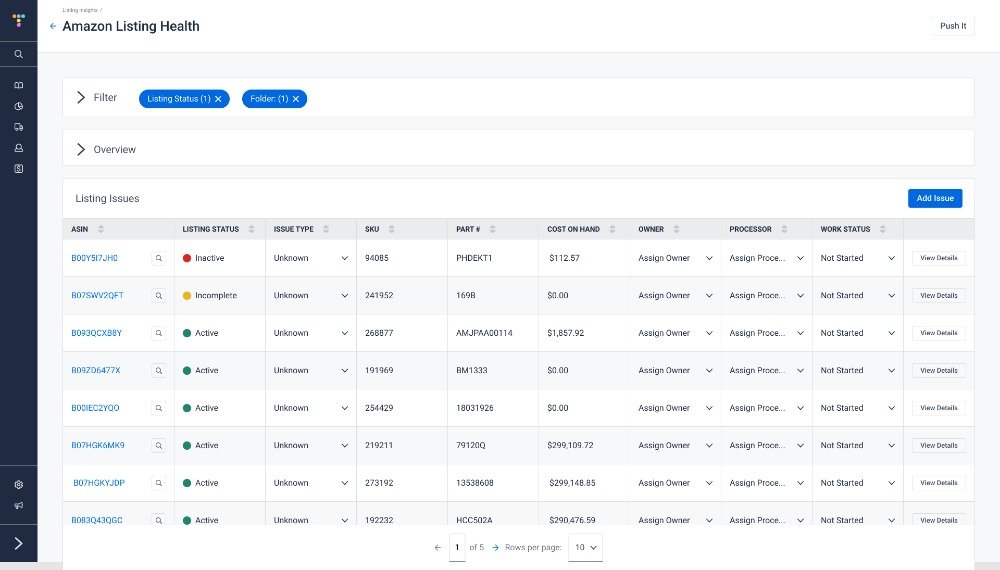Image resolution: width=1000 pixels, height=570 pixels.
Task: Sort table by Processor column
Action: [x=784, y=229]
